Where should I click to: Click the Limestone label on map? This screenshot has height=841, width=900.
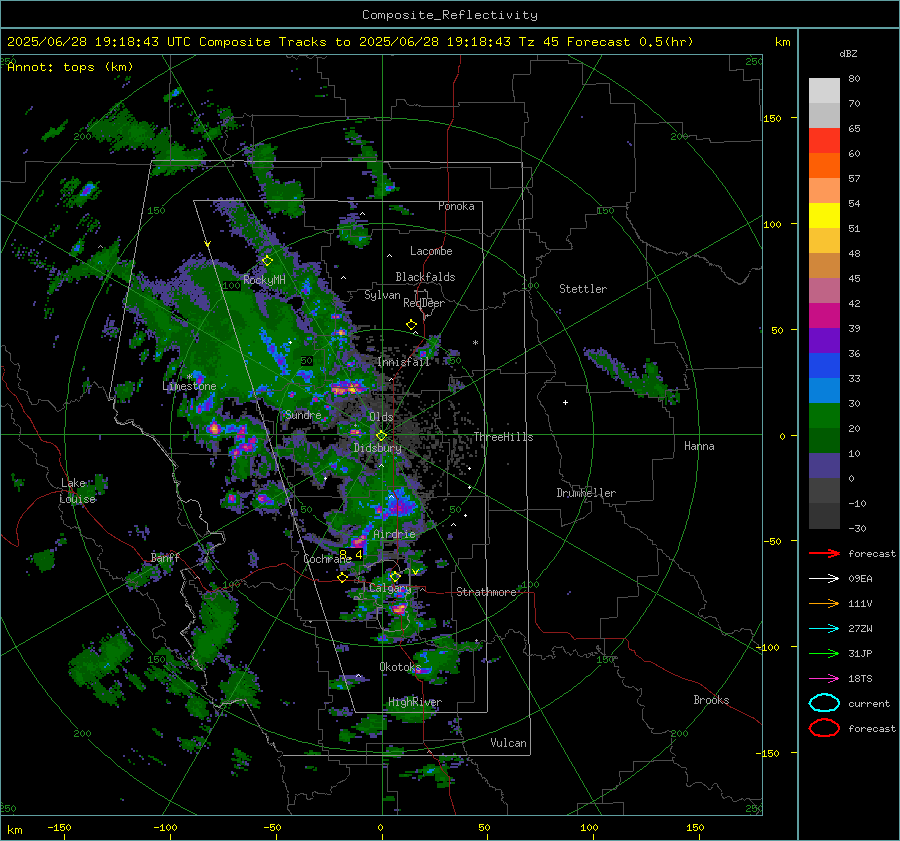[189, 386]
